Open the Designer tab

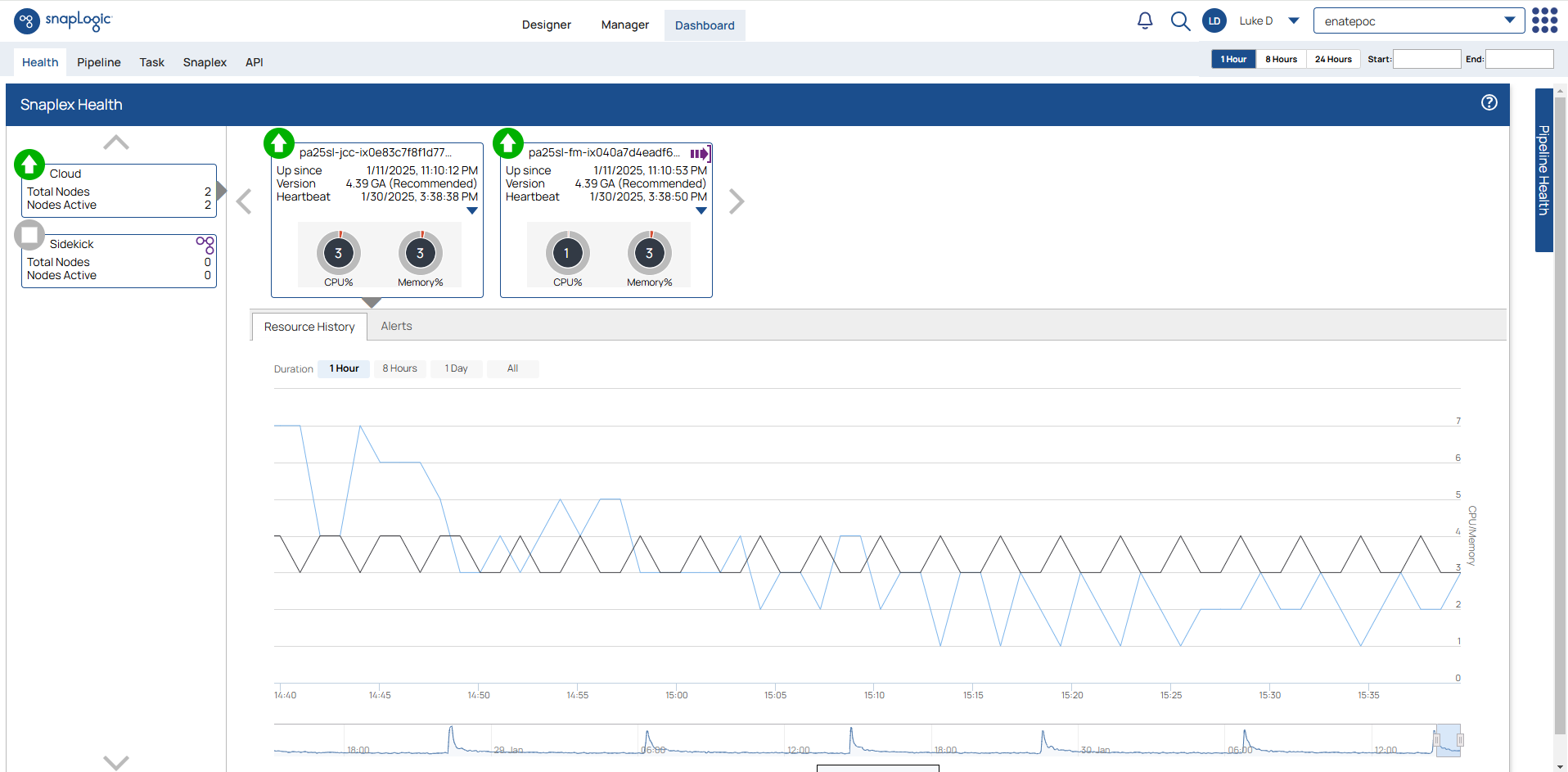tap(547, 25)
